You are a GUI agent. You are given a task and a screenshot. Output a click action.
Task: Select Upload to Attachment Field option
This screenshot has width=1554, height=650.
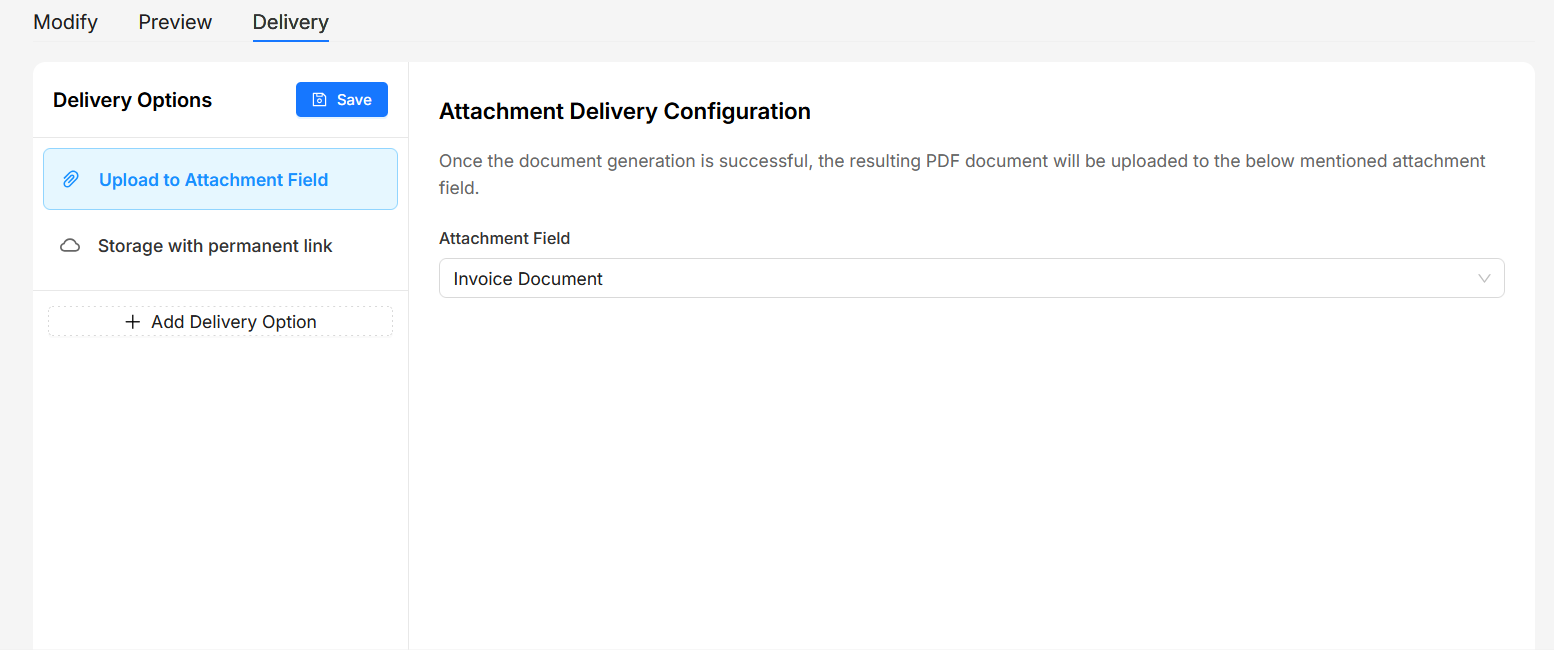point(220,179)
